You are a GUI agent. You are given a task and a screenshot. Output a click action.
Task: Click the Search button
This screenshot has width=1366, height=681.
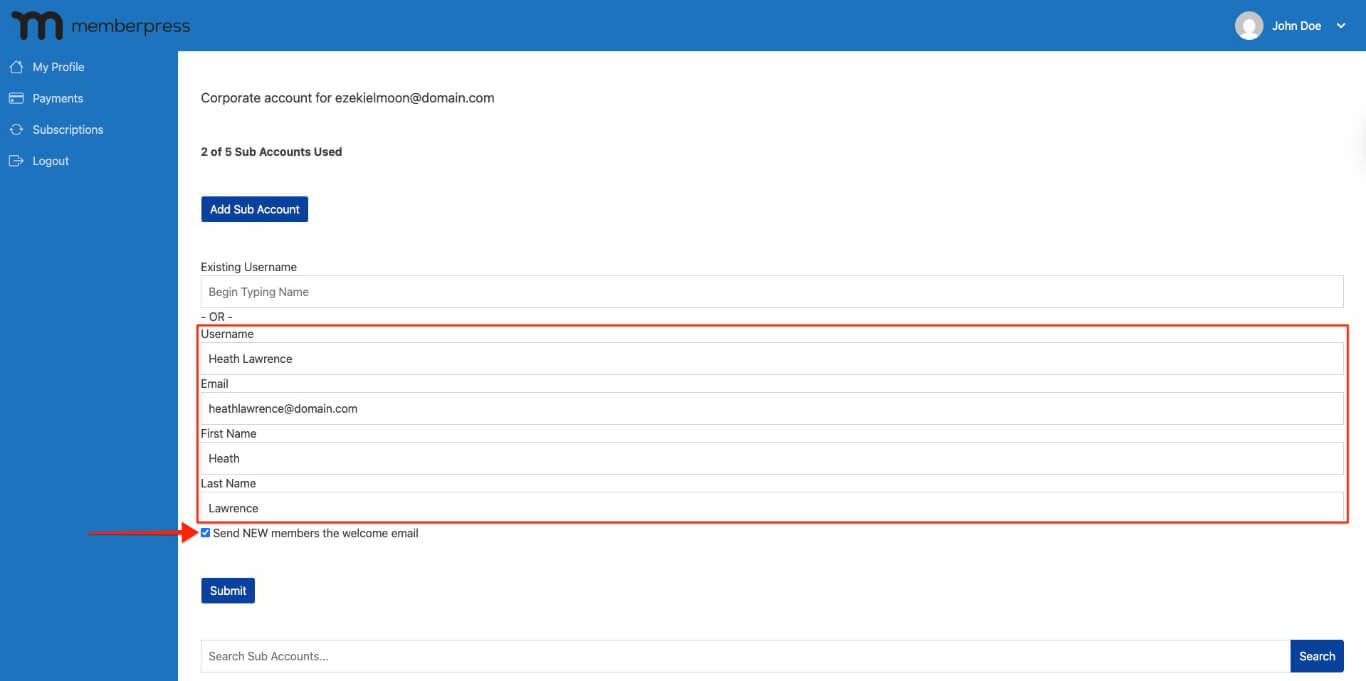(1317, 656)
